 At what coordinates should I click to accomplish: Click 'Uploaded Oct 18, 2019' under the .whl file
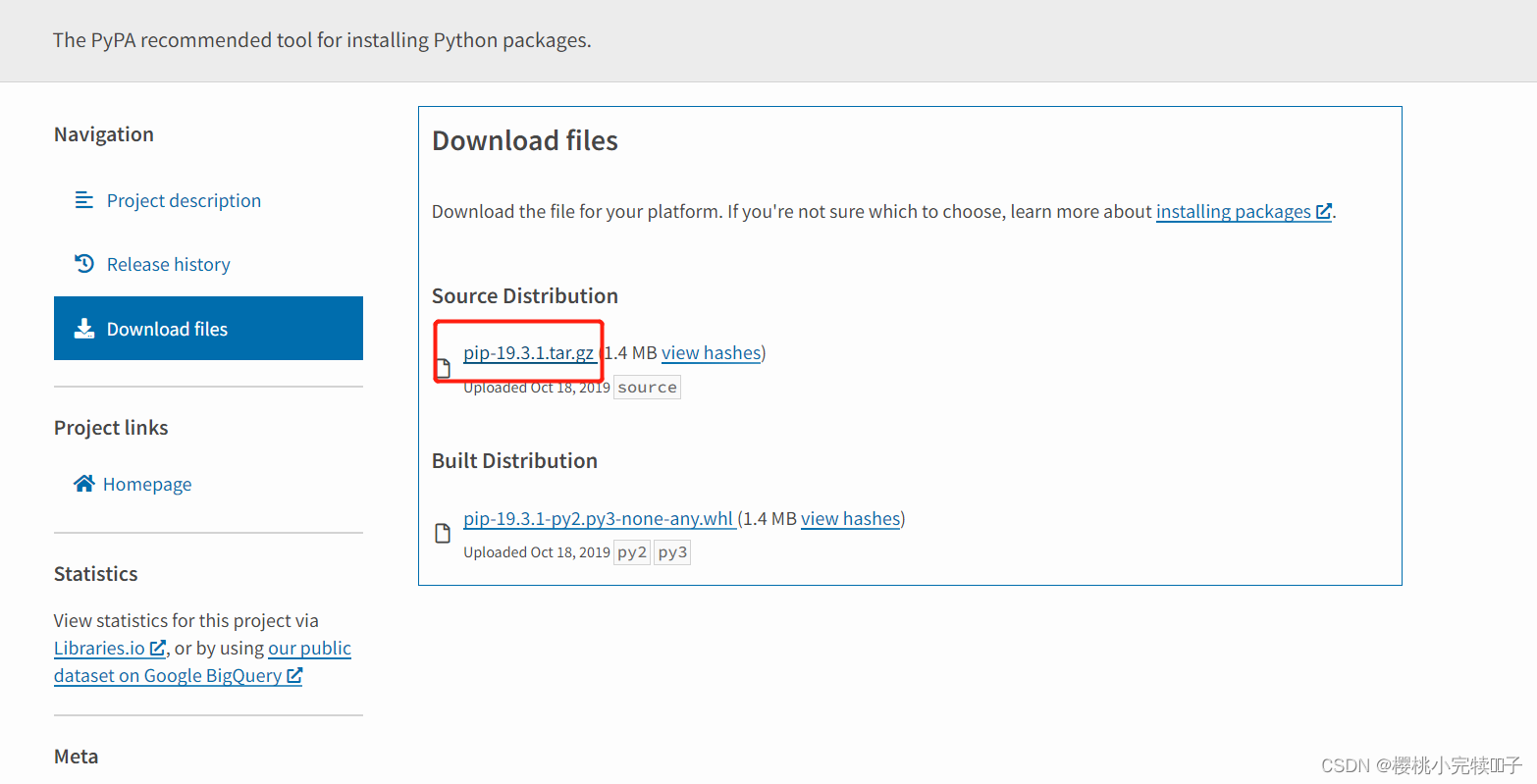click(537, 552)
